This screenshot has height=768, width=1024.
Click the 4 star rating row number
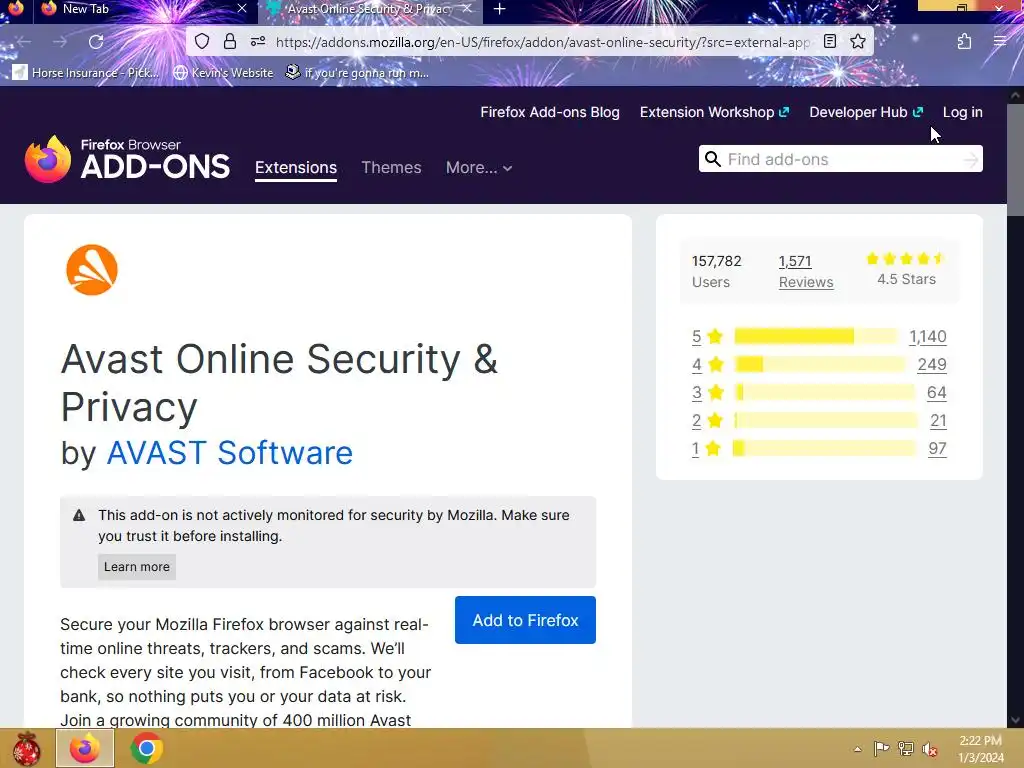click(697, 364)
